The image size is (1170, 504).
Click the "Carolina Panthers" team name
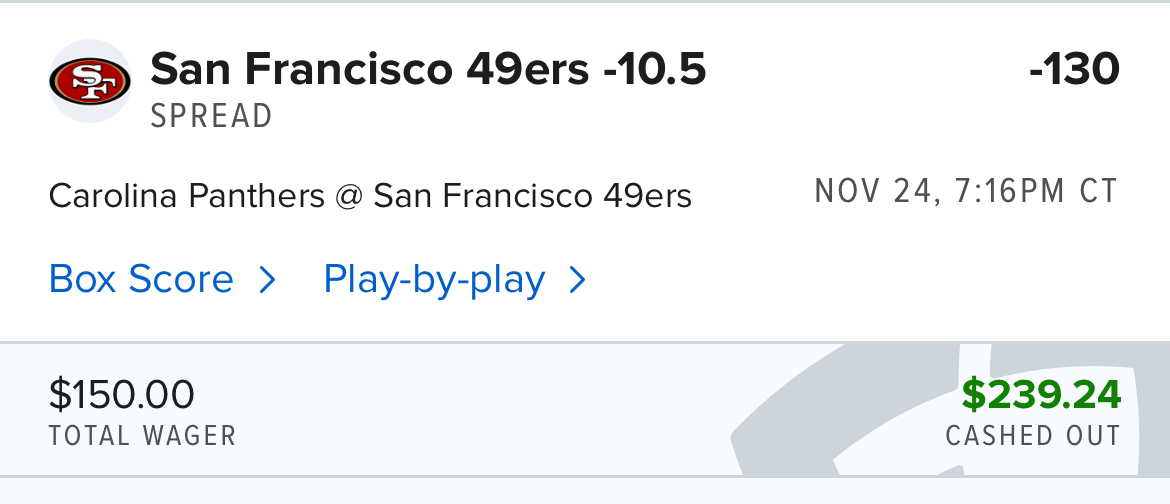pos(186,196)
